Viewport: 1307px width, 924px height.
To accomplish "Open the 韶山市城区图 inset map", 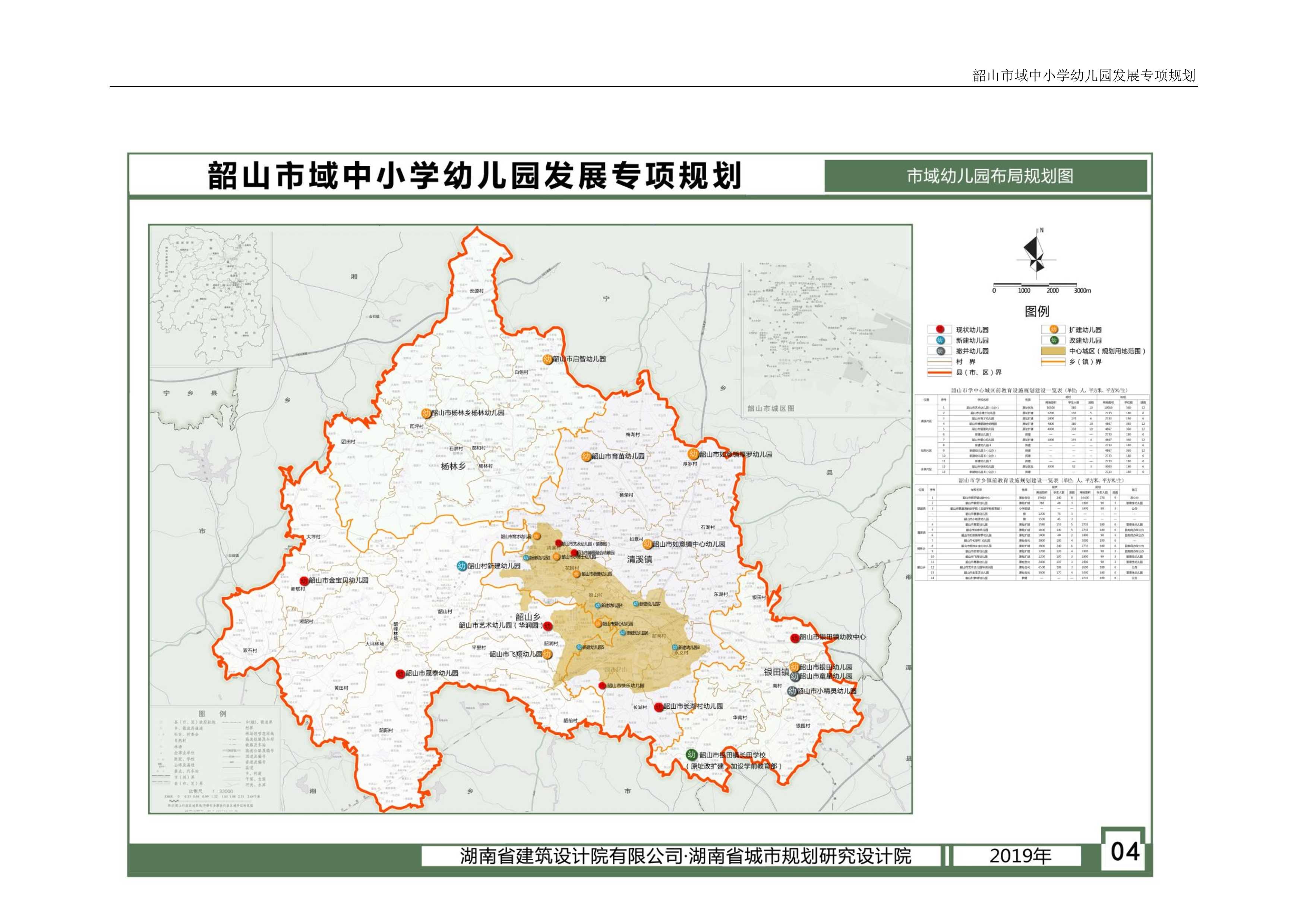I will [x=826, y=340].
